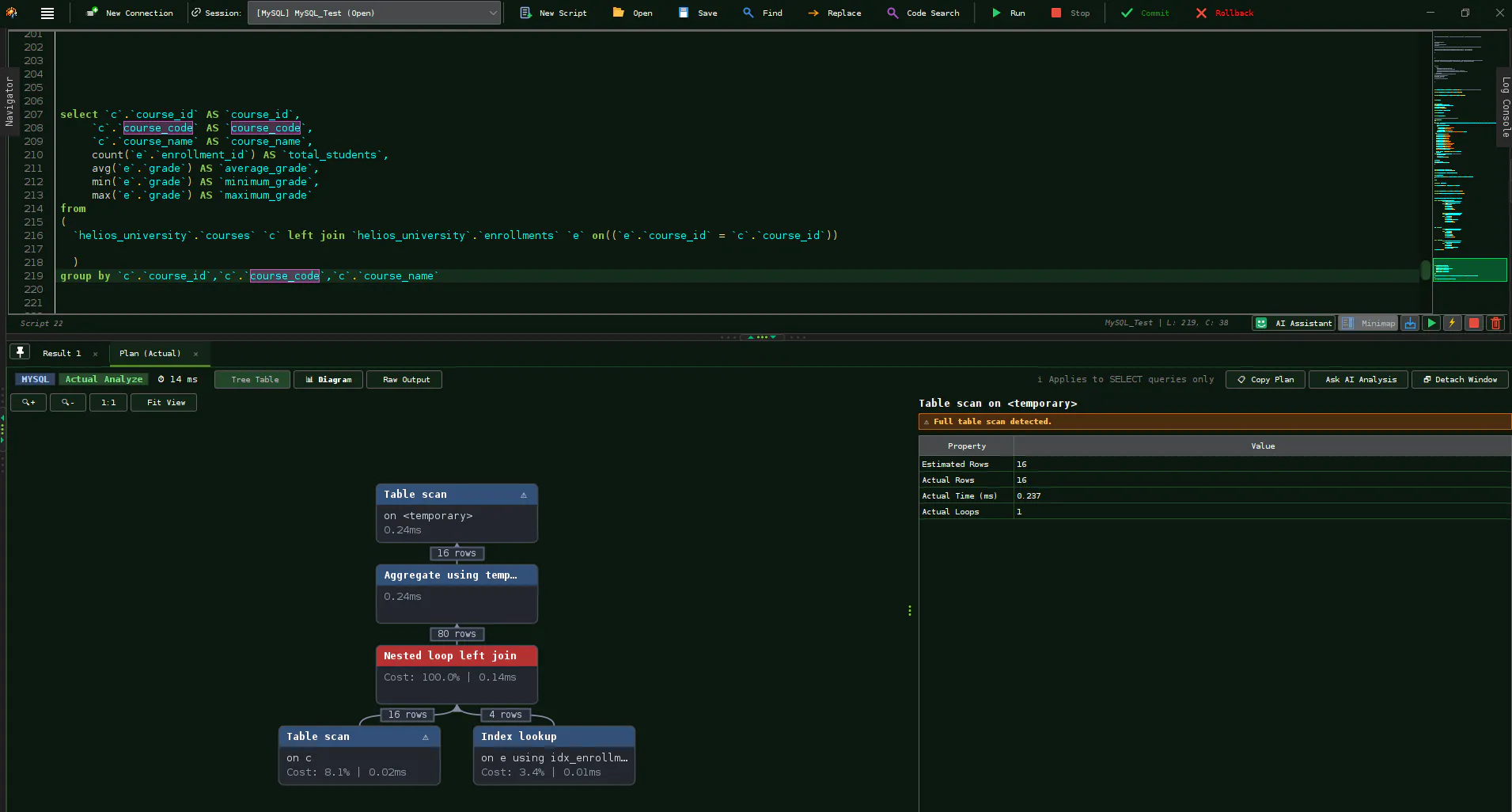Click the MYSQL badge
This screenshot has height=812, width=1512.
[35, 379]
